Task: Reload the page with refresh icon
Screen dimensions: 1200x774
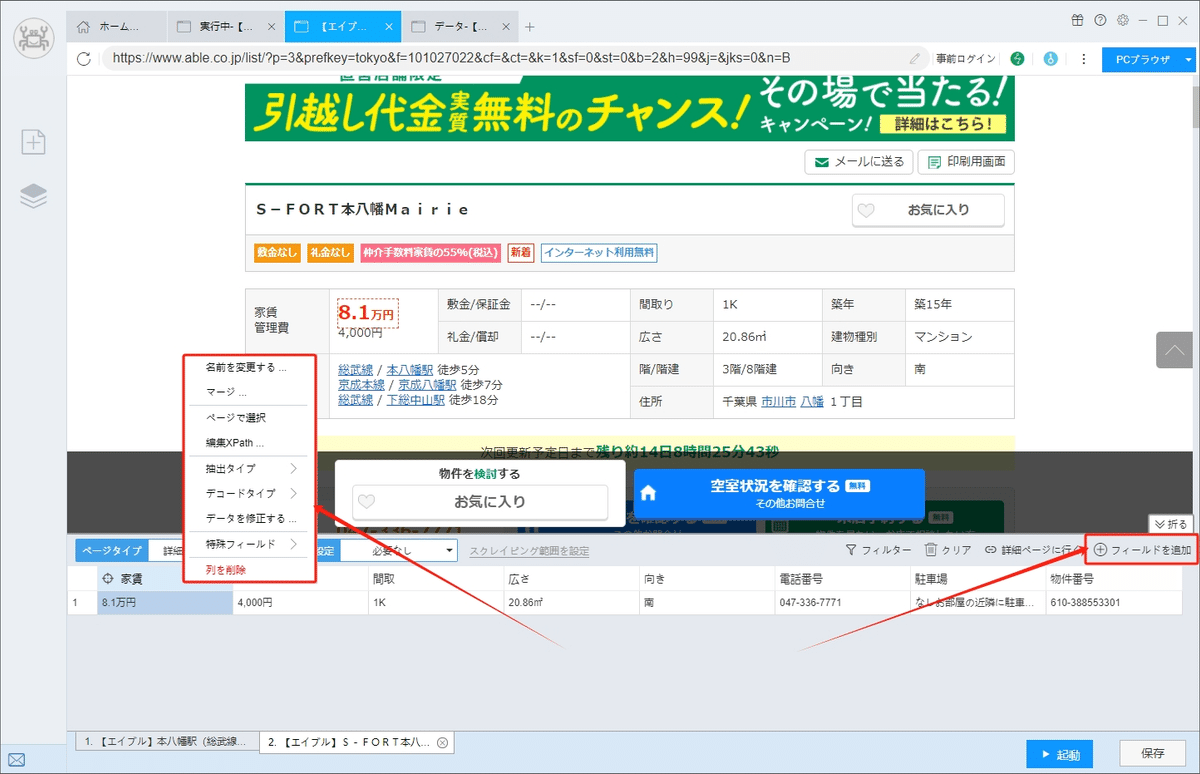Action: (84, 59)
